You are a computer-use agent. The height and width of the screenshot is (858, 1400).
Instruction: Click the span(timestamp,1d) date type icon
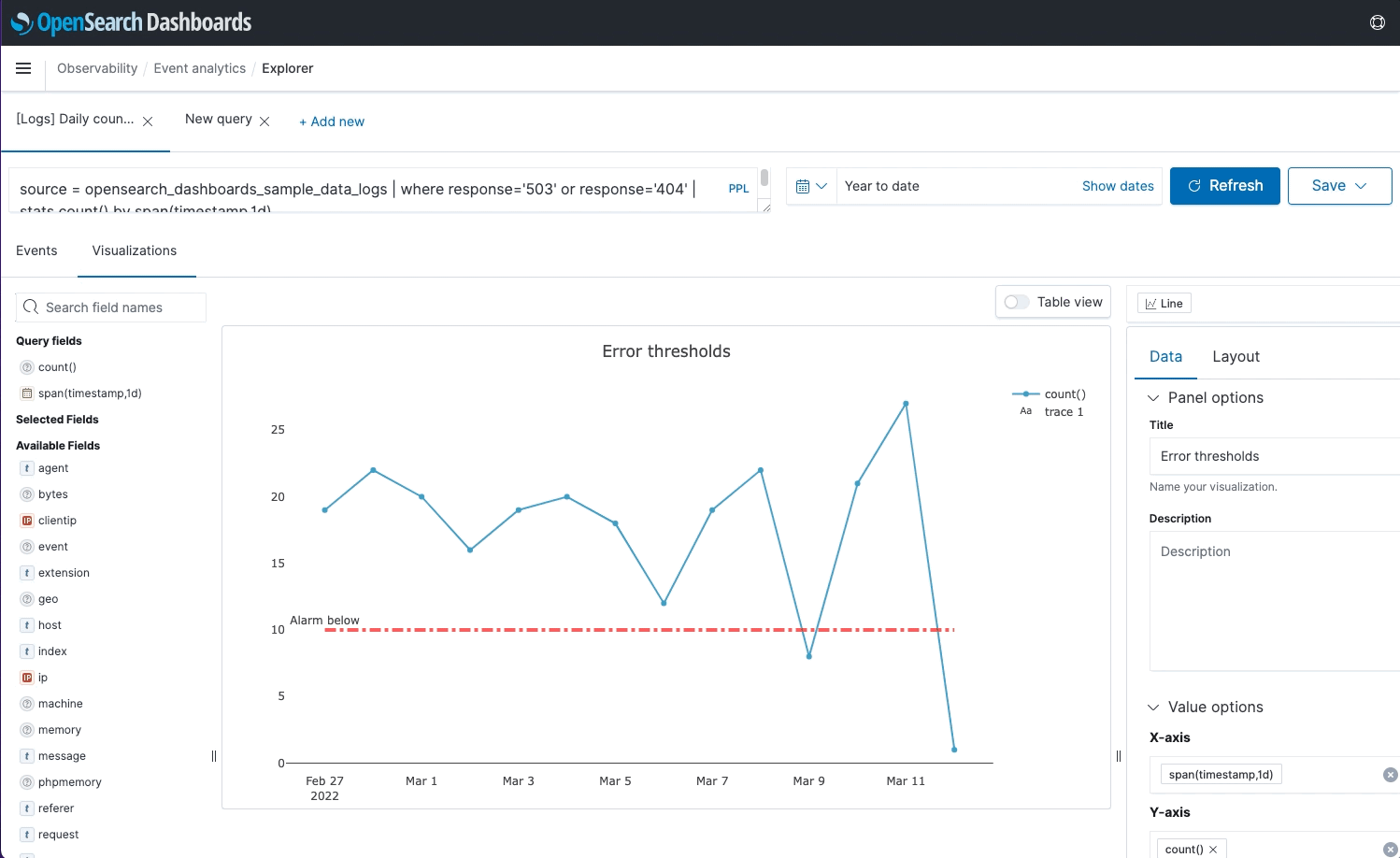tap(27, 393)
